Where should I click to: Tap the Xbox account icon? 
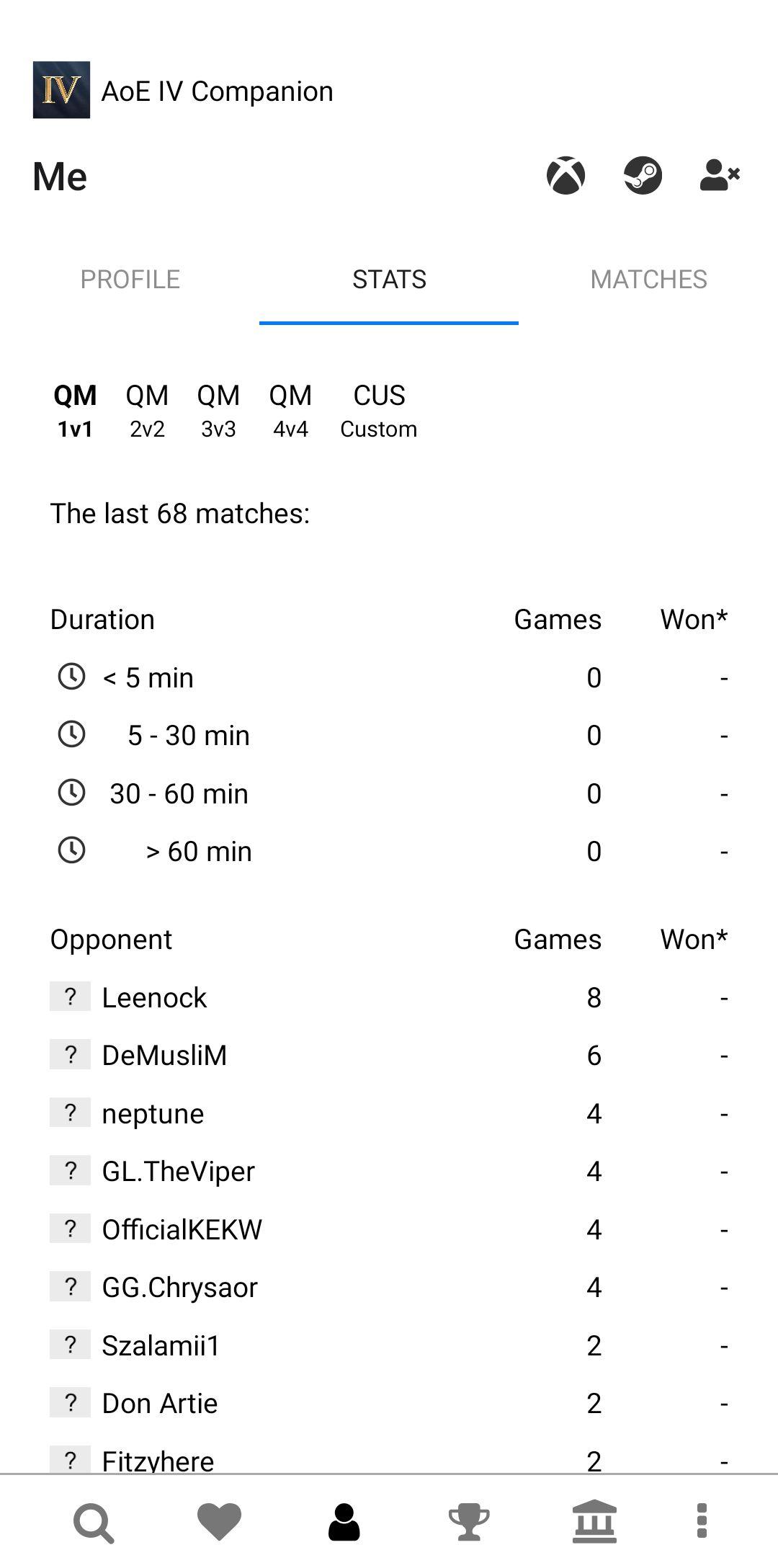point(565,176)
